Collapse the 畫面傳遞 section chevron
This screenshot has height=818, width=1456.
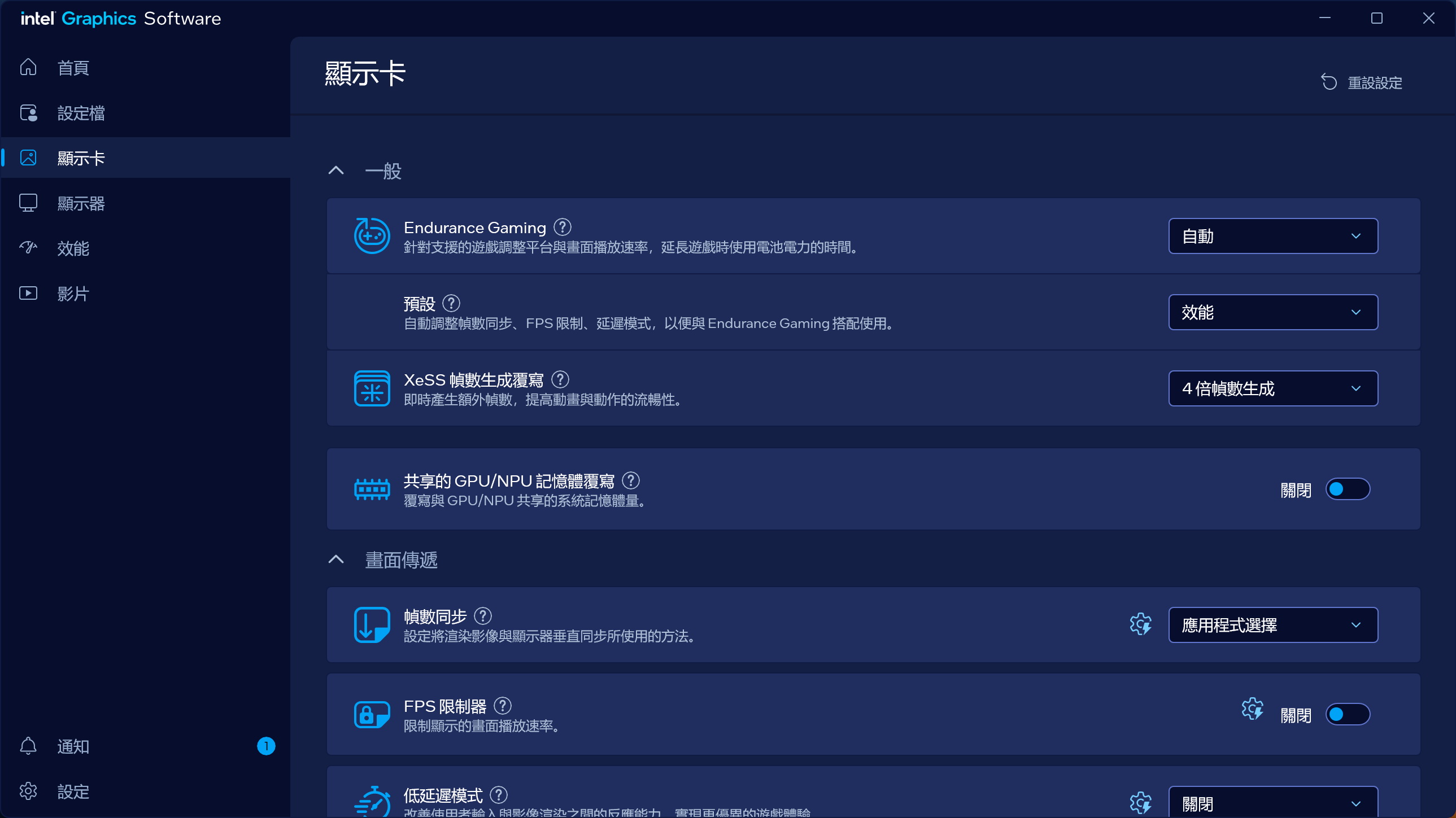coord(336,559)
